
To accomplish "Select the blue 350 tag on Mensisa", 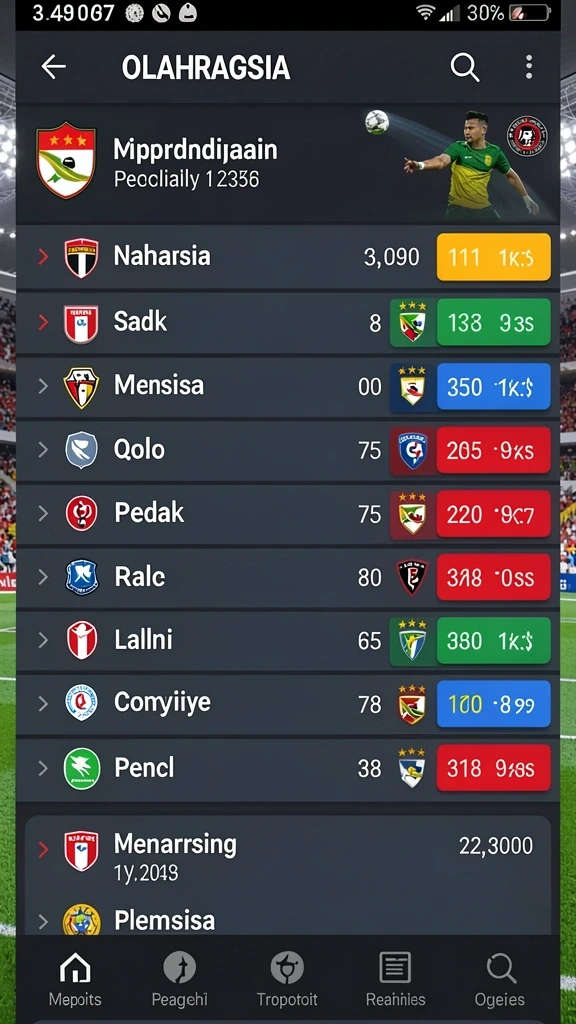I will (494, 387).
